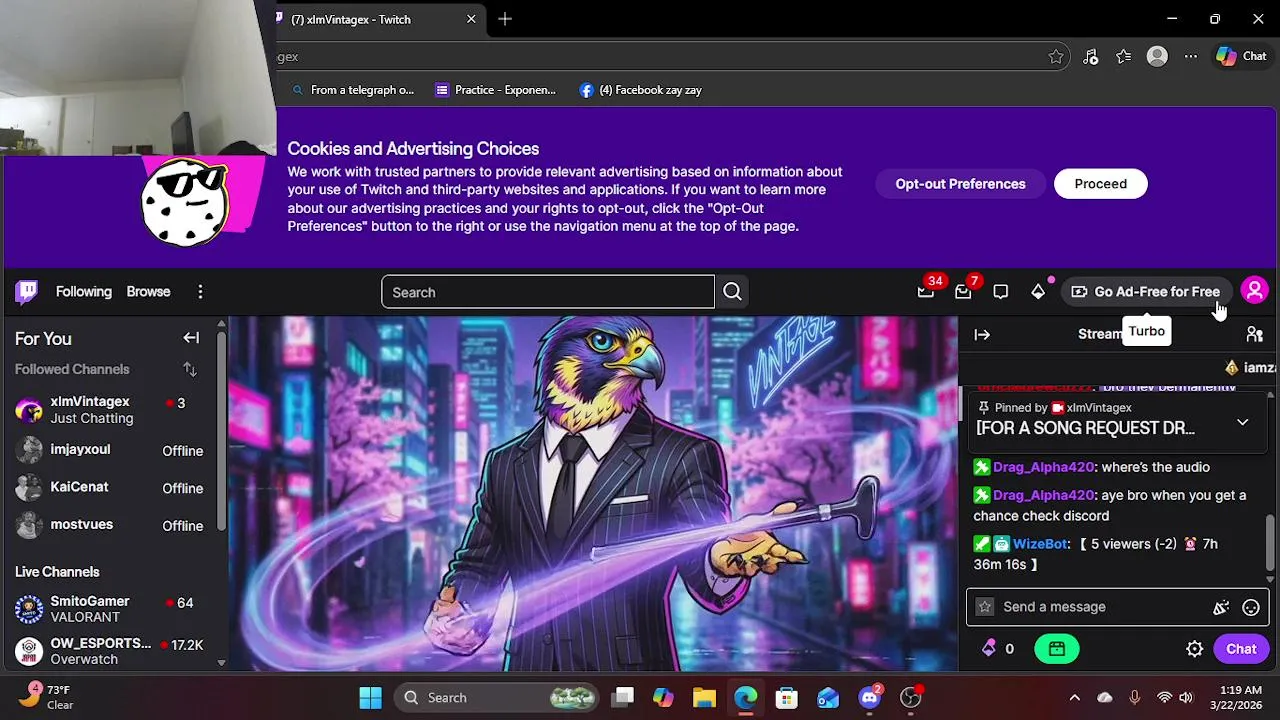This screenshot has width=1280, height=720.
Task: Collapse the stream chat panel arrow
Action: pyautogui.click(x=982, y=335)
